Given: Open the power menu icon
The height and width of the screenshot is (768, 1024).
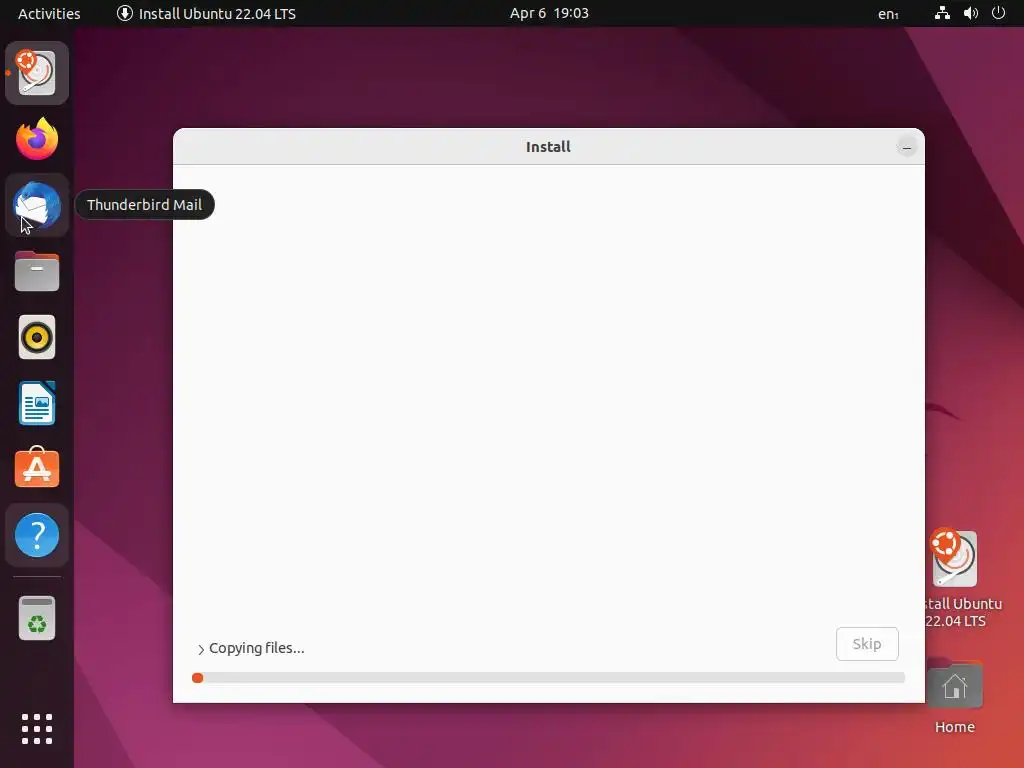Looking at the screenshot, I should (998, 13).
